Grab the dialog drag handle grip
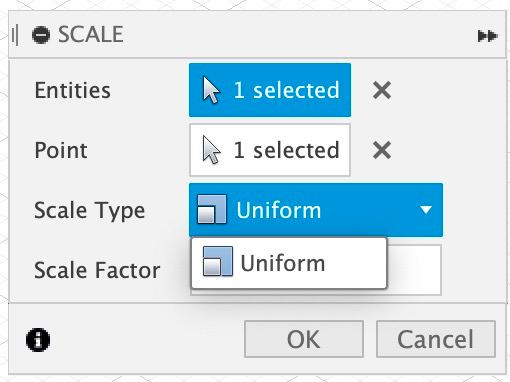Viewport: 510px width, 382px height. pyautogui.click(x=15, y=35)
